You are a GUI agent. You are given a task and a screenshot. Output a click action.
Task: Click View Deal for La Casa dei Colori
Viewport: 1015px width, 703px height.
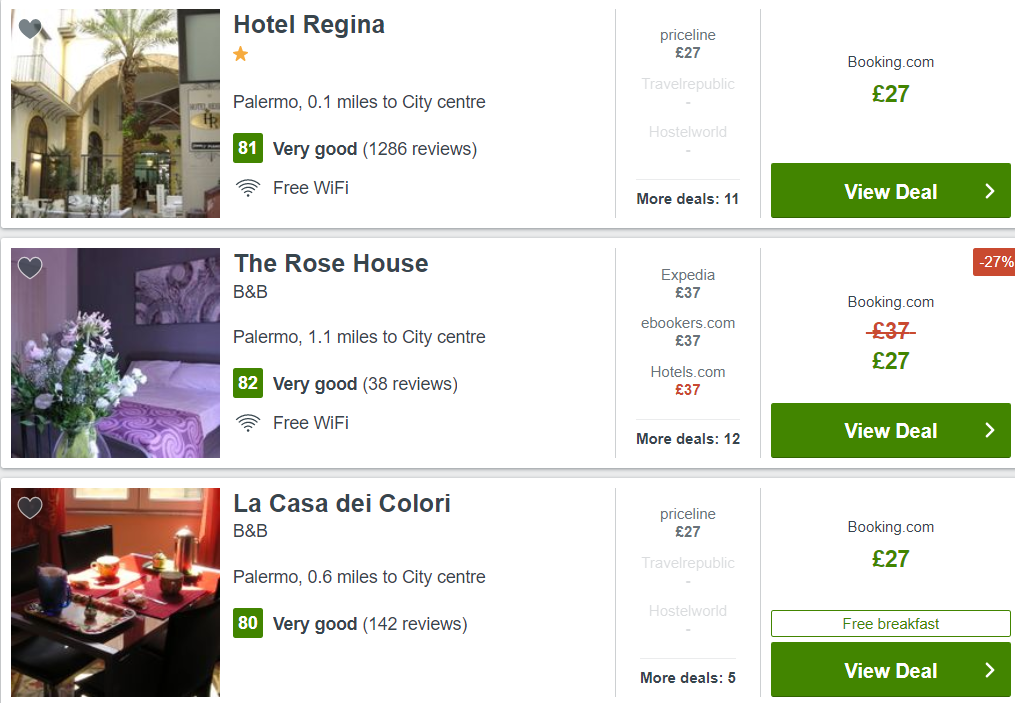click(891, 670)
